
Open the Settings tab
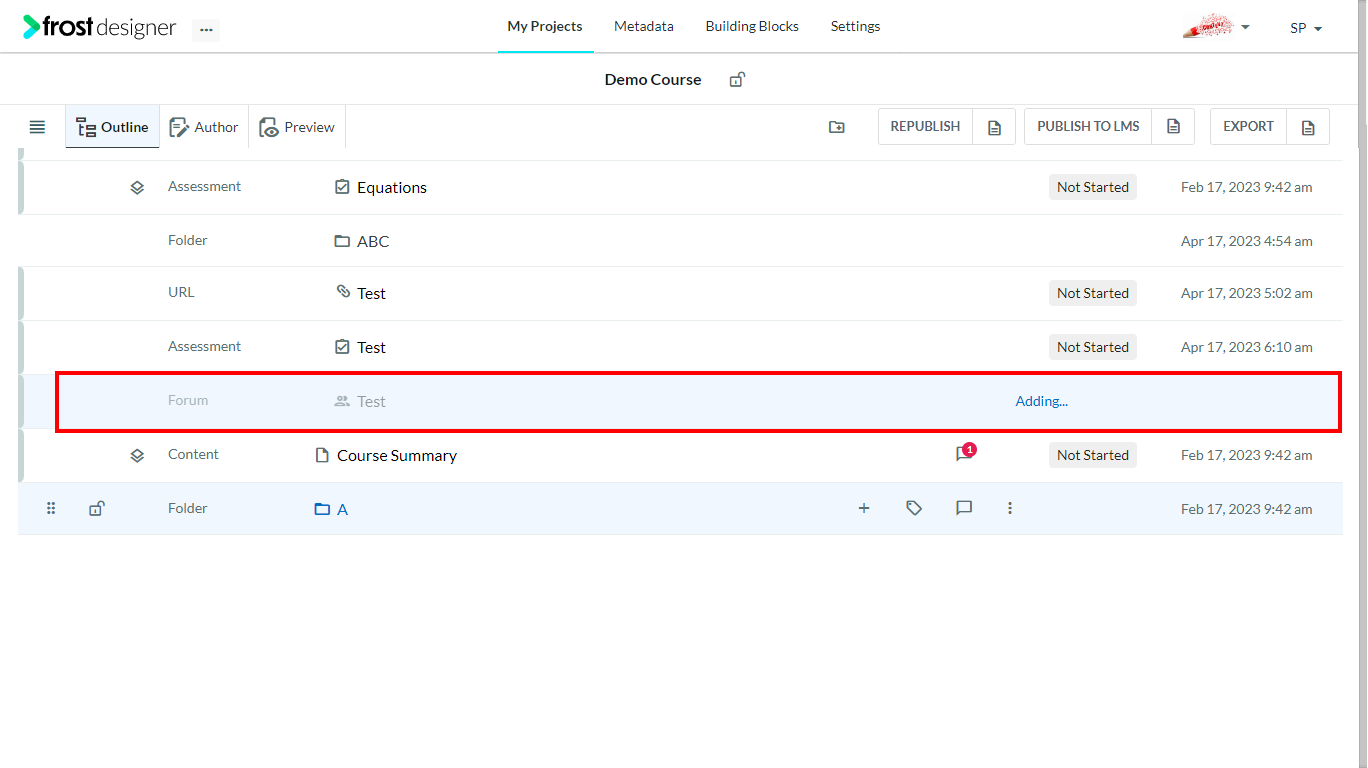(856, 26)
